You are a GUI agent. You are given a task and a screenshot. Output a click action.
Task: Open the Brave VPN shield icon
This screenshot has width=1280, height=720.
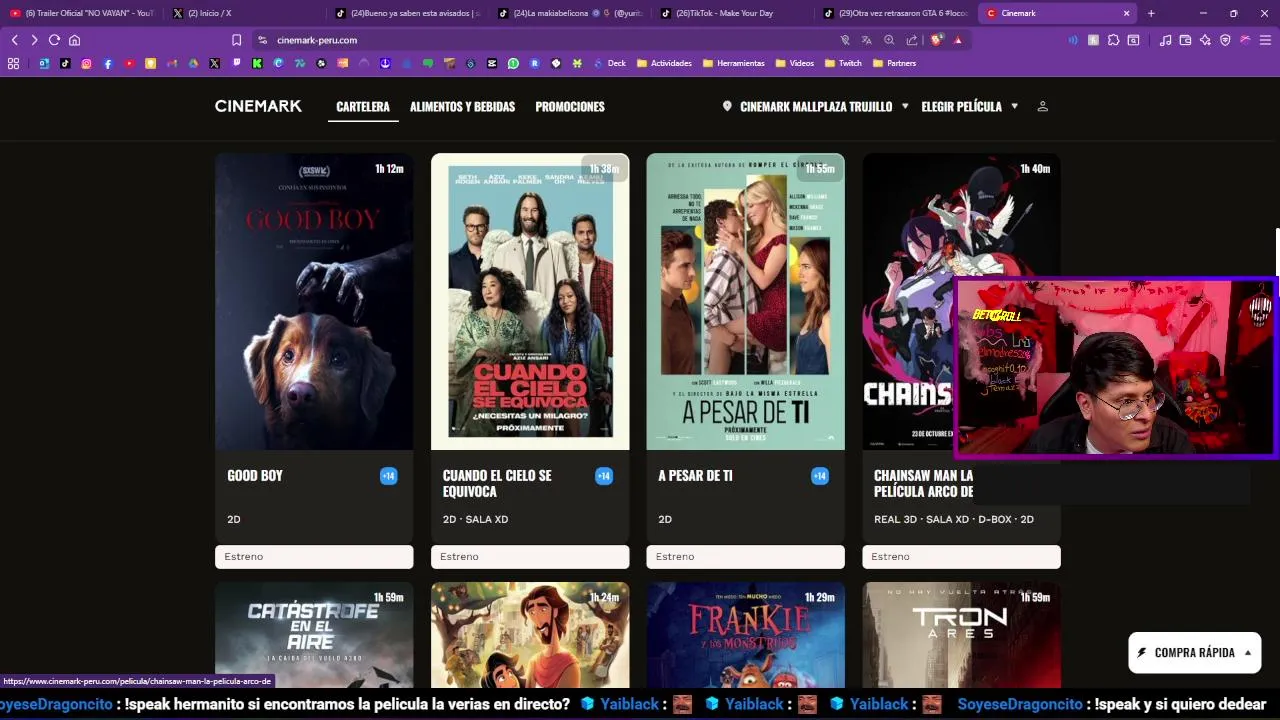pyautogui.click(x=1225, y=40)
